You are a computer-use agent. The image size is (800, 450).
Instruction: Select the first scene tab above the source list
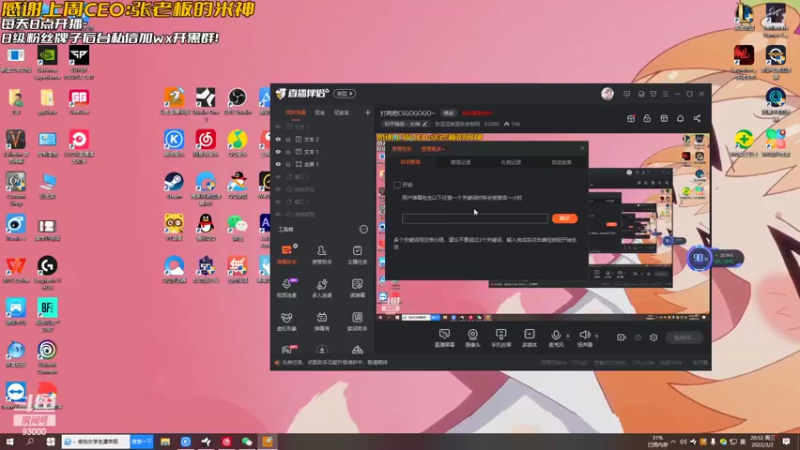295,113
